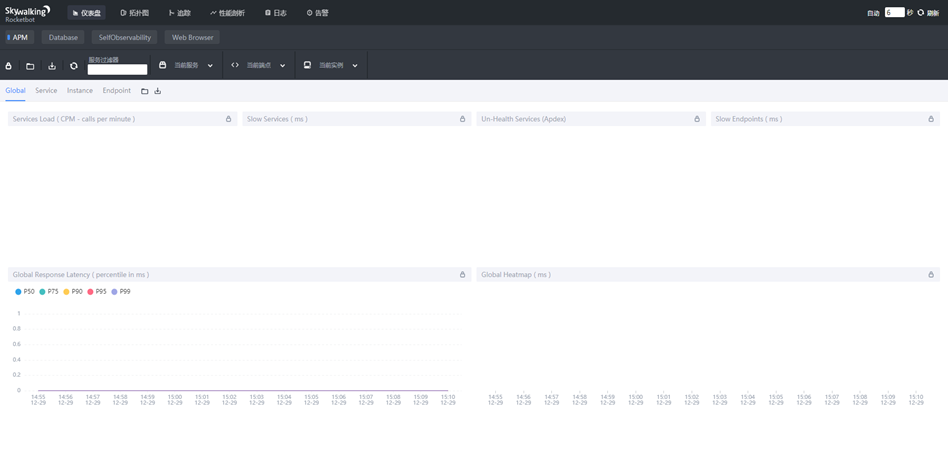Click lock icon on Services Load panel
Image resolution: width=948 pixels, height=455 pixels.
[229, 119]
